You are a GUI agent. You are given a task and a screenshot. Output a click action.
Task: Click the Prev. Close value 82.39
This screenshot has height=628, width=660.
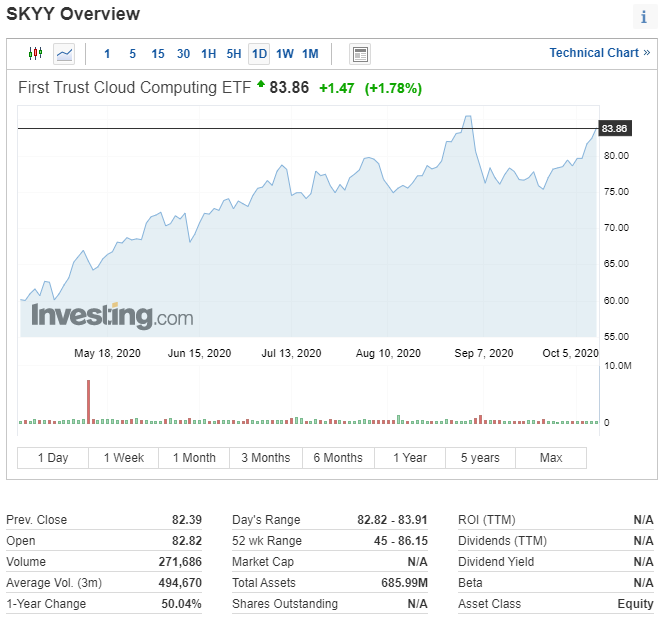[x=187, y=520]
